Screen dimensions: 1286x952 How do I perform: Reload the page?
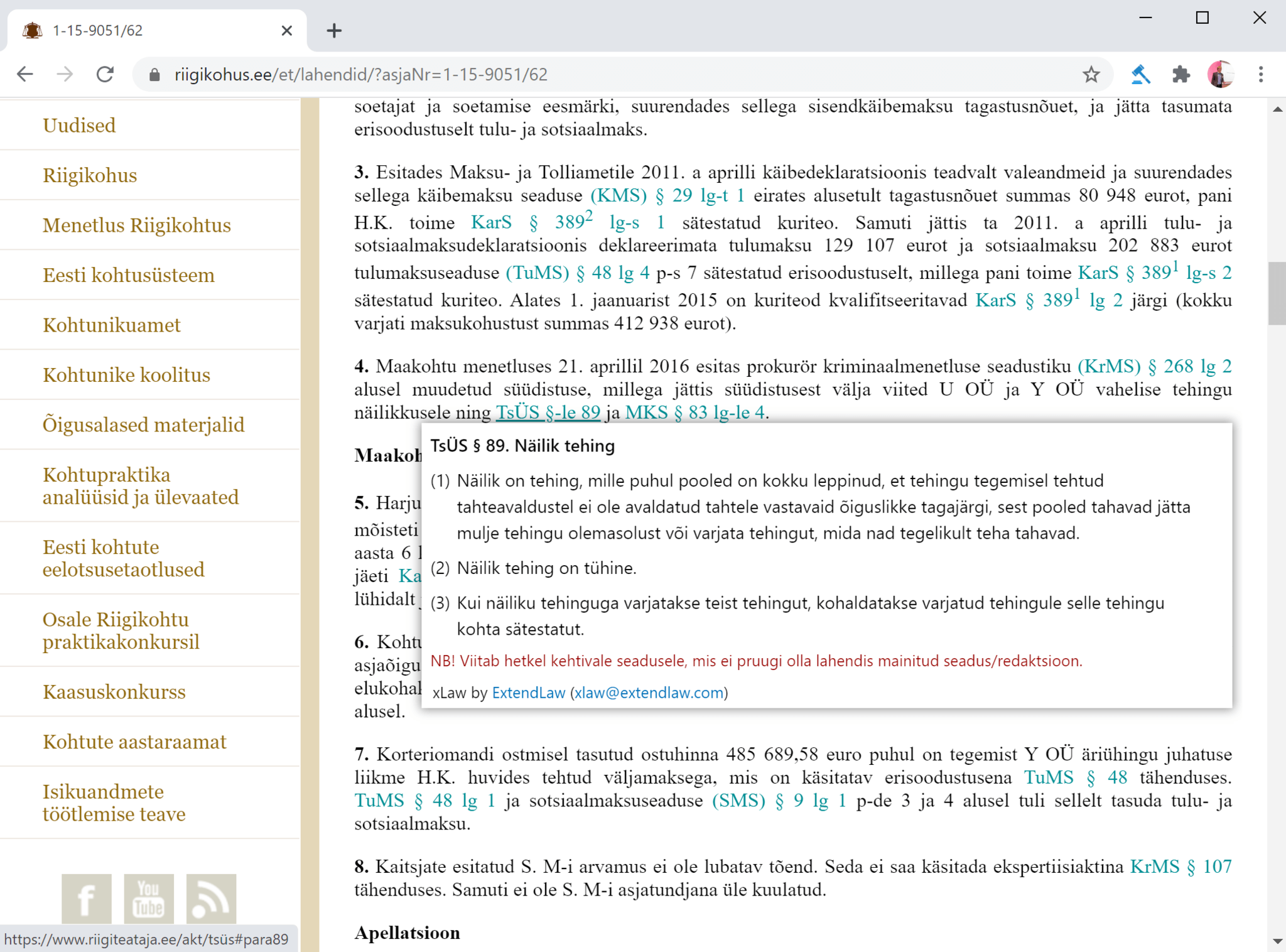pyautogui.click(x=105, y=75)
